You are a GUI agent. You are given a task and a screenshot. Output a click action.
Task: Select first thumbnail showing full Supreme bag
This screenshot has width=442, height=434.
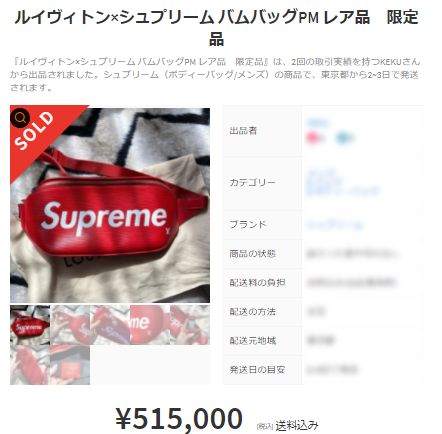[30, 325]
